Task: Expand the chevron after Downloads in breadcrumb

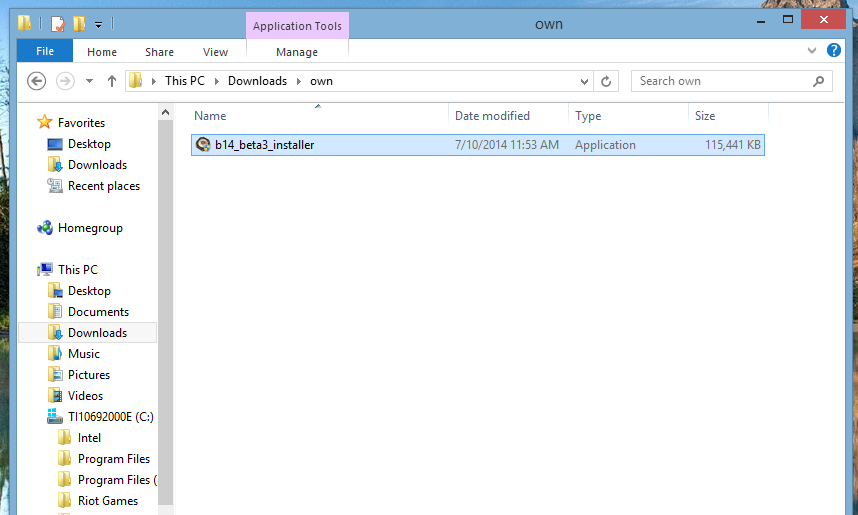Action: pyautogui.click(x=299, y=81)
